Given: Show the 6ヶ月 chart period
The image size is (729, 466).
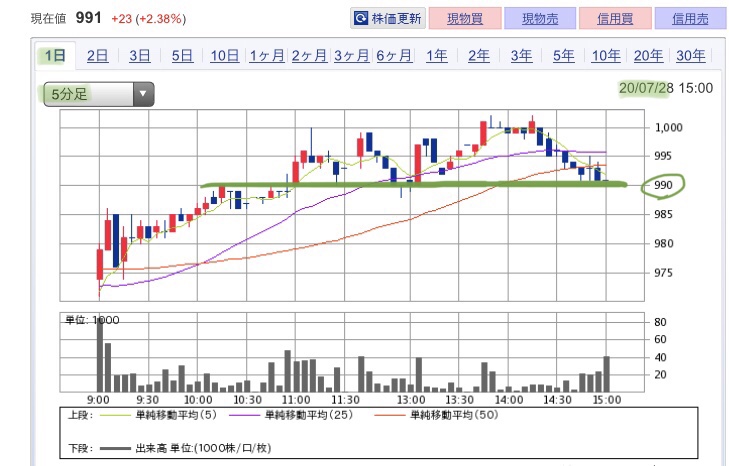Looking at the screenshot, I should pos(394,56).
